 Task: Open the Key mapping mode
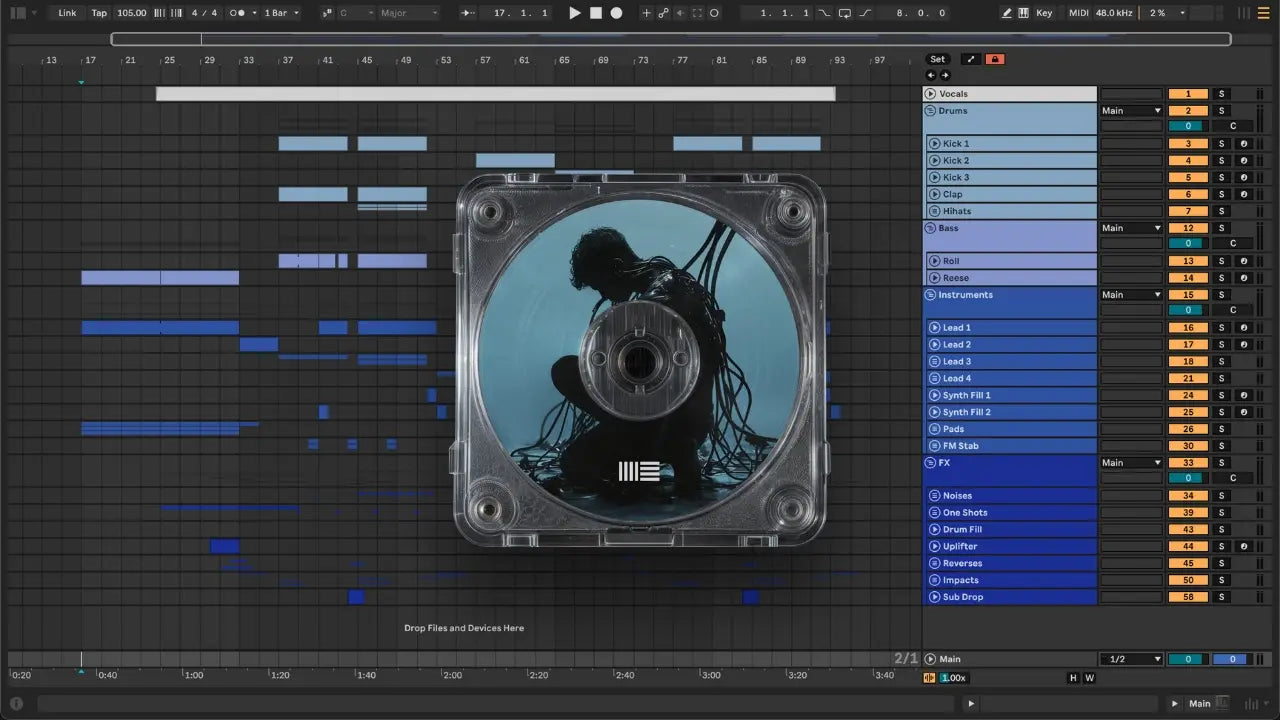point(1044,13)
